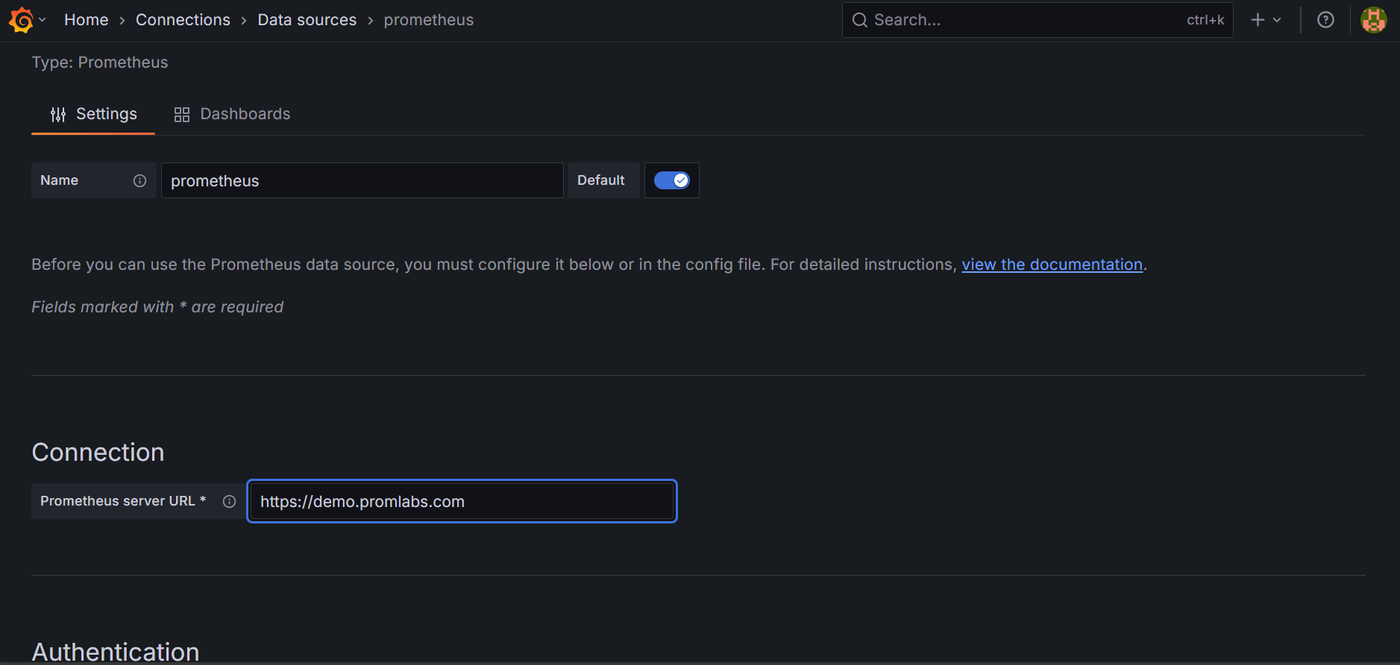Open the Help question-mark icon
Image resolution: width=1400 pixels, height=665 pixels.
1326,20
